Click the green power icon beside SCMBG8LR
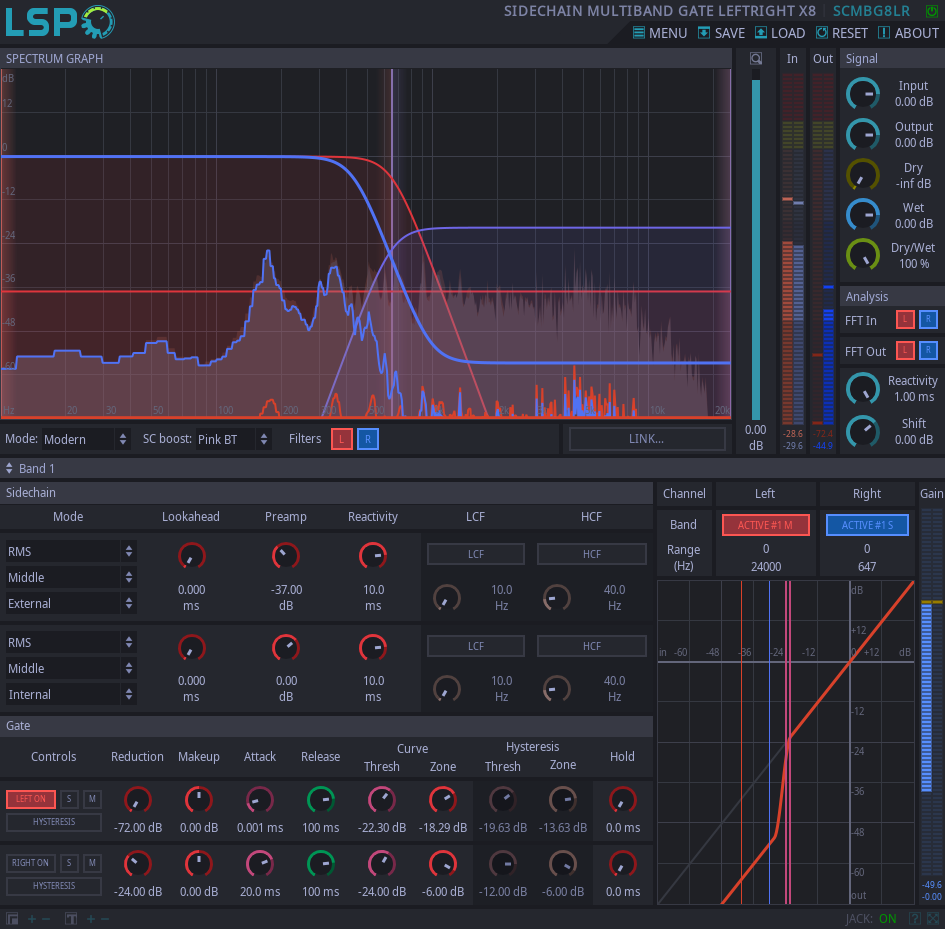 coord(931,11)
